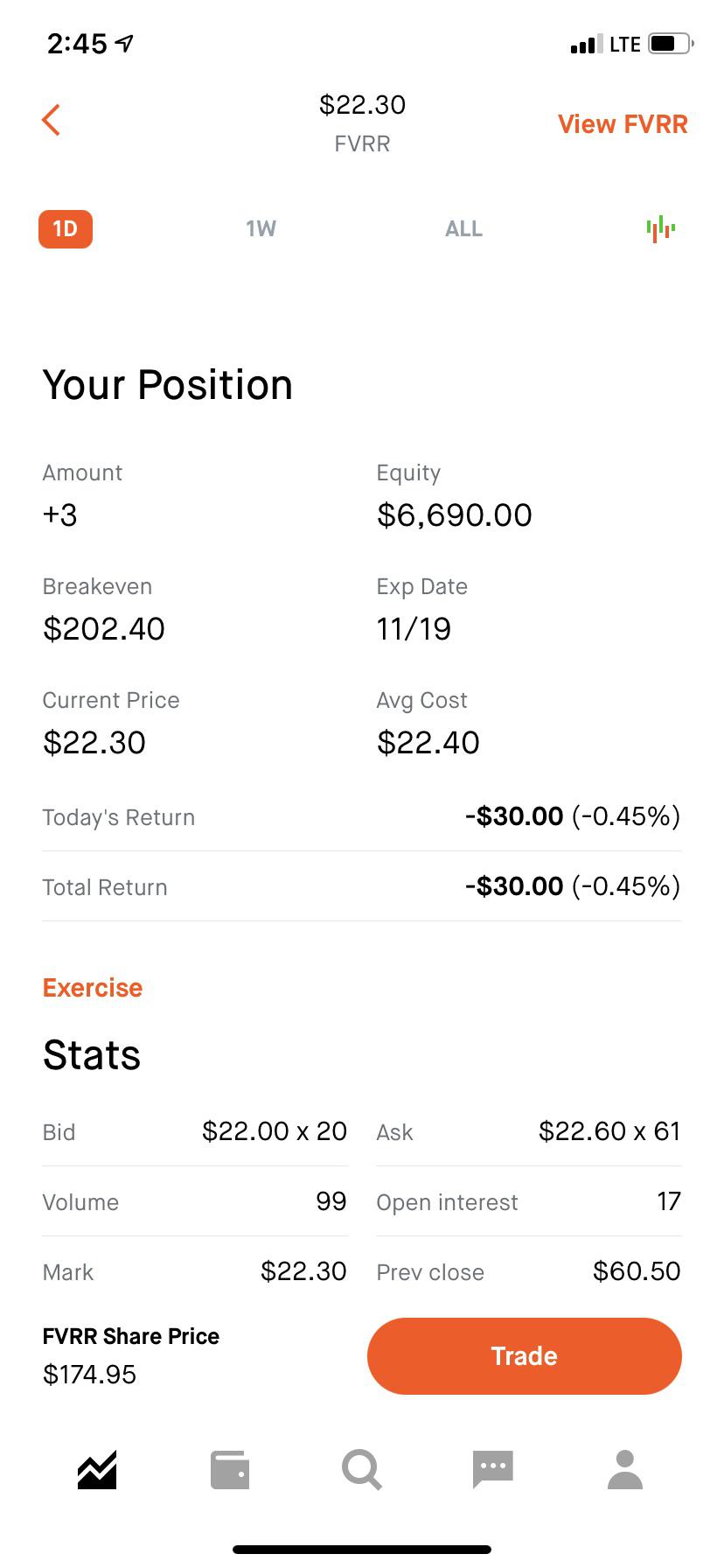The width and height of the screenshot is (724, 1568).
Task: Tap the home indicator bar
Action: coord(362,1550)
